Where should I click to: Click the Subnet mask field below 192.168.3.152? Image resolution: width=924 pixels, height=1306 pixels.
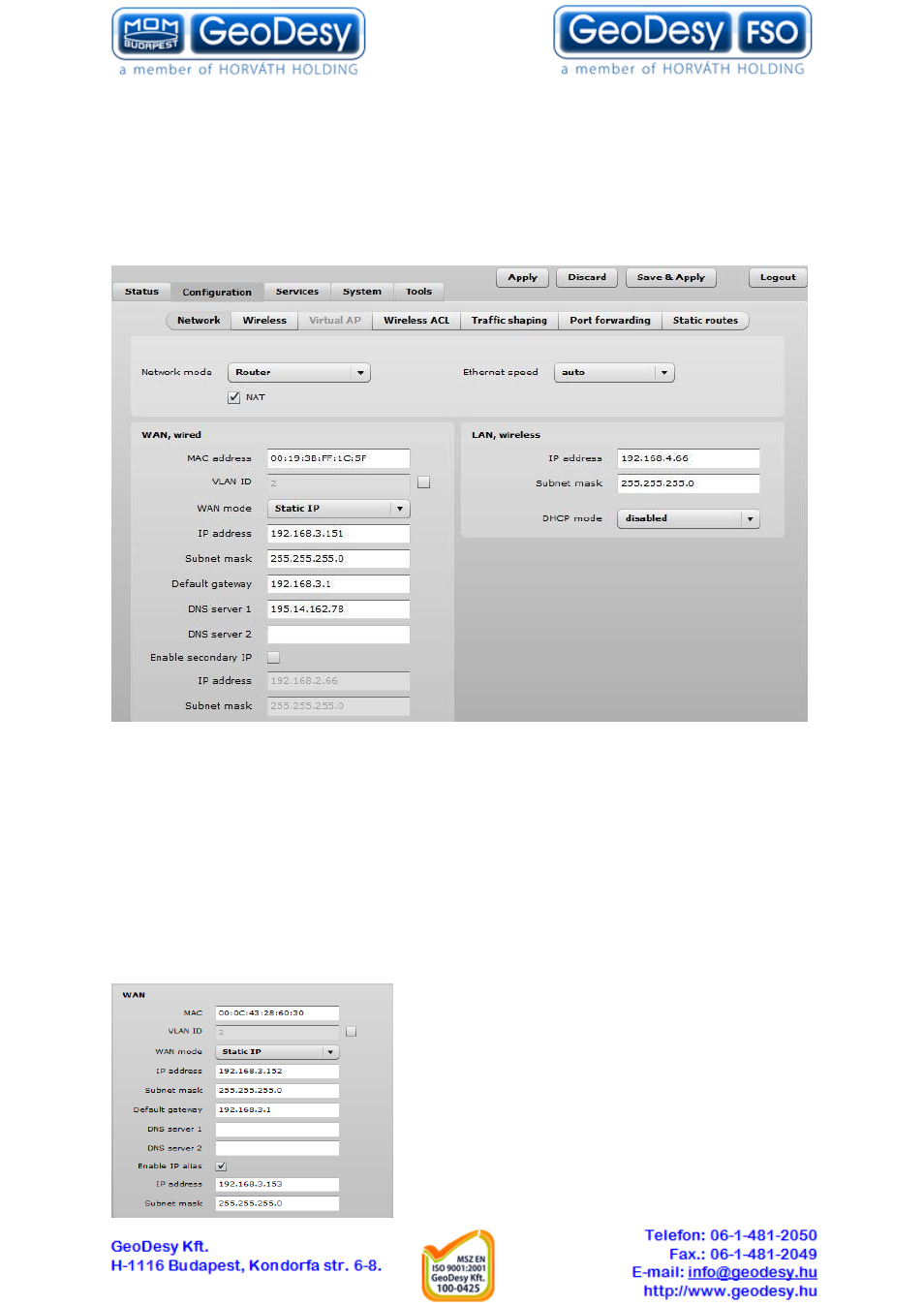coord(277,1091)
